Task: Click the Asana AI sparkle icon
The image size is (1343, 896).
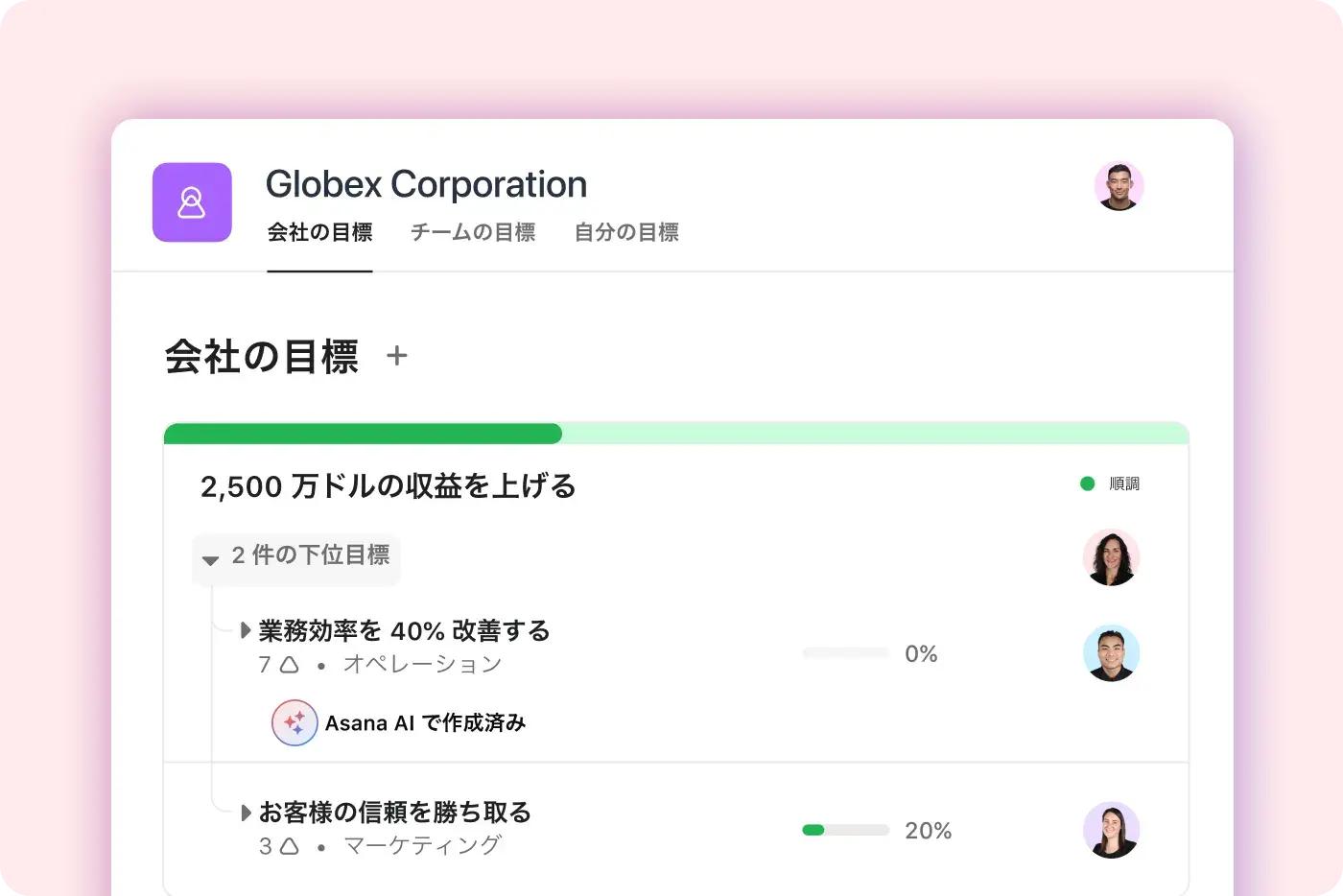Action: point(295,722)
